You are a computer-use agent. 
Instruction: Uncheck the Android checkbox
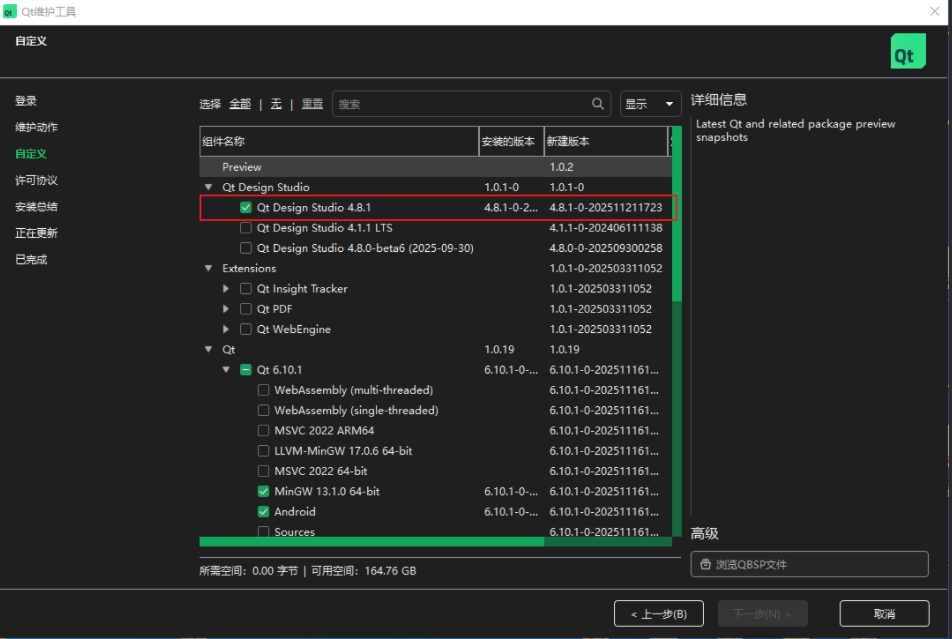pos(263,511)
